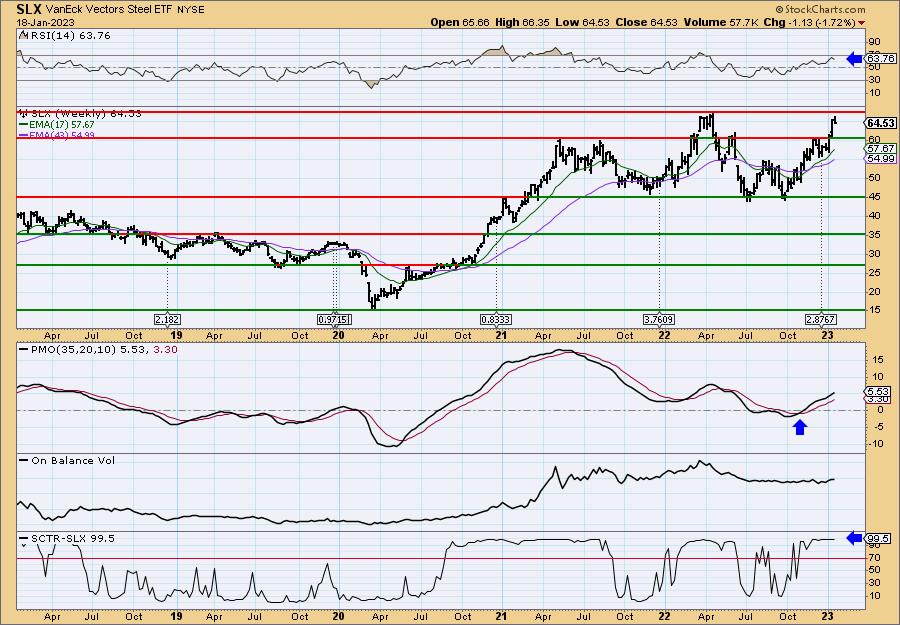
Task: Click the SLX ticker symbol in header
Action: tap(28, 9)
